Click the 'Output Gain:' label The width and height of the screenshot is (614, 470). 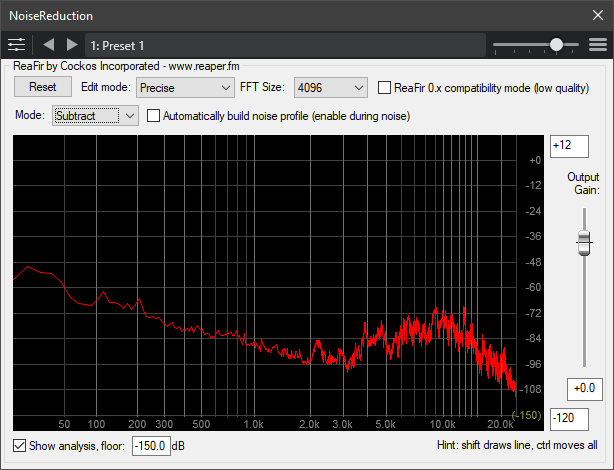[x=583, y=183]
